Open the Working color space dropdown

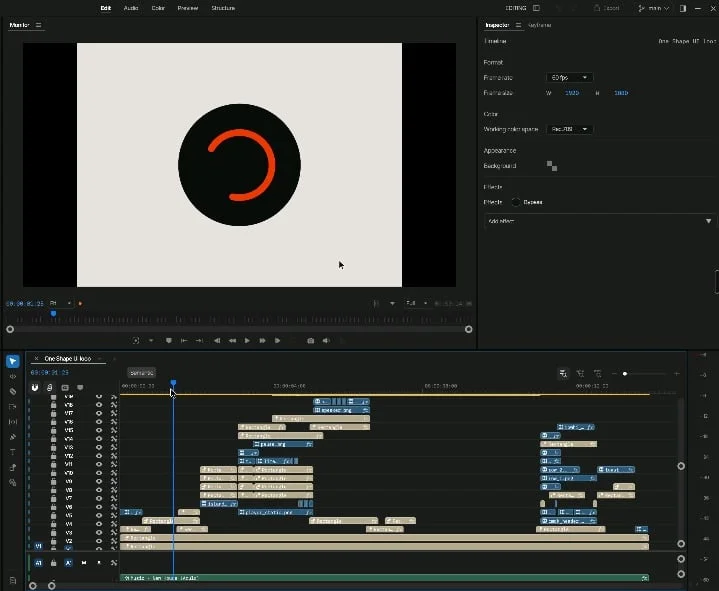[569, 129]
